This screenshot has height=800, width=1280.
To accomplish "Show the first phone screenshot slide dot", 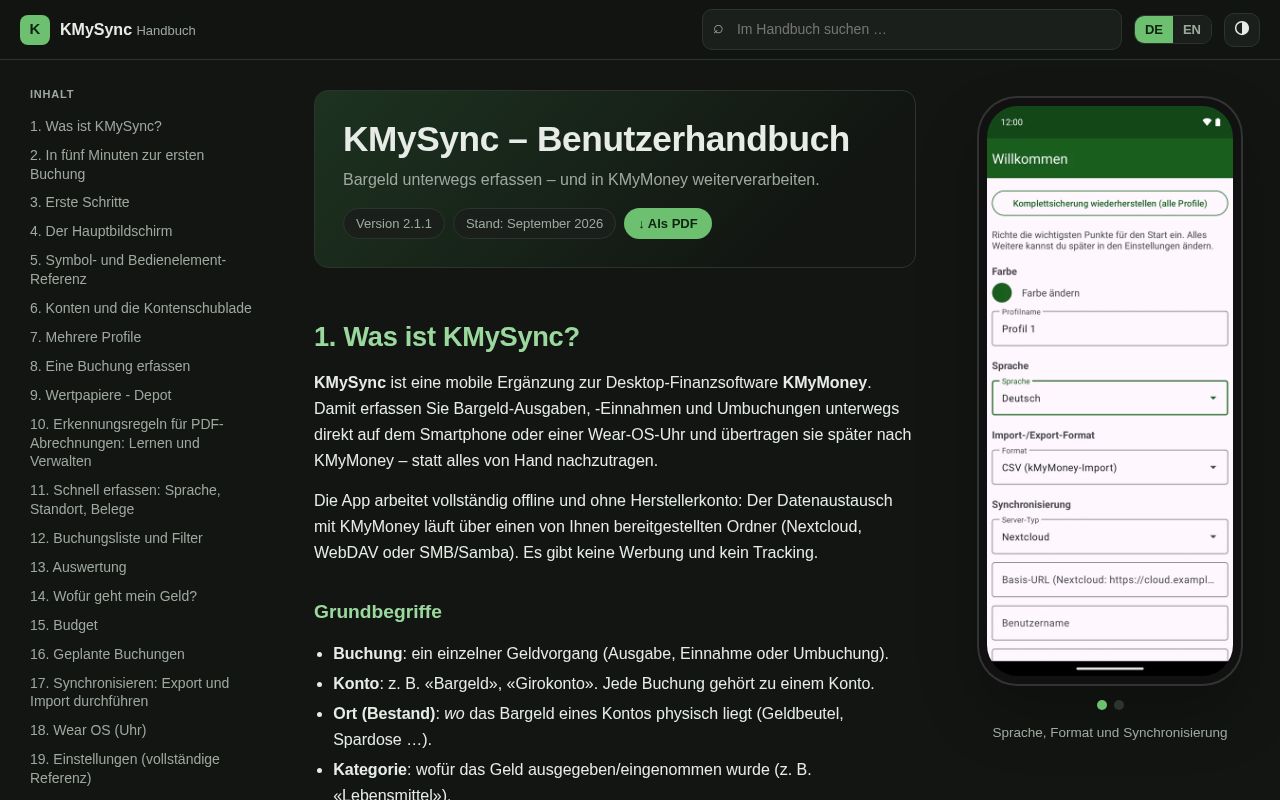I will coord(1102,705).
